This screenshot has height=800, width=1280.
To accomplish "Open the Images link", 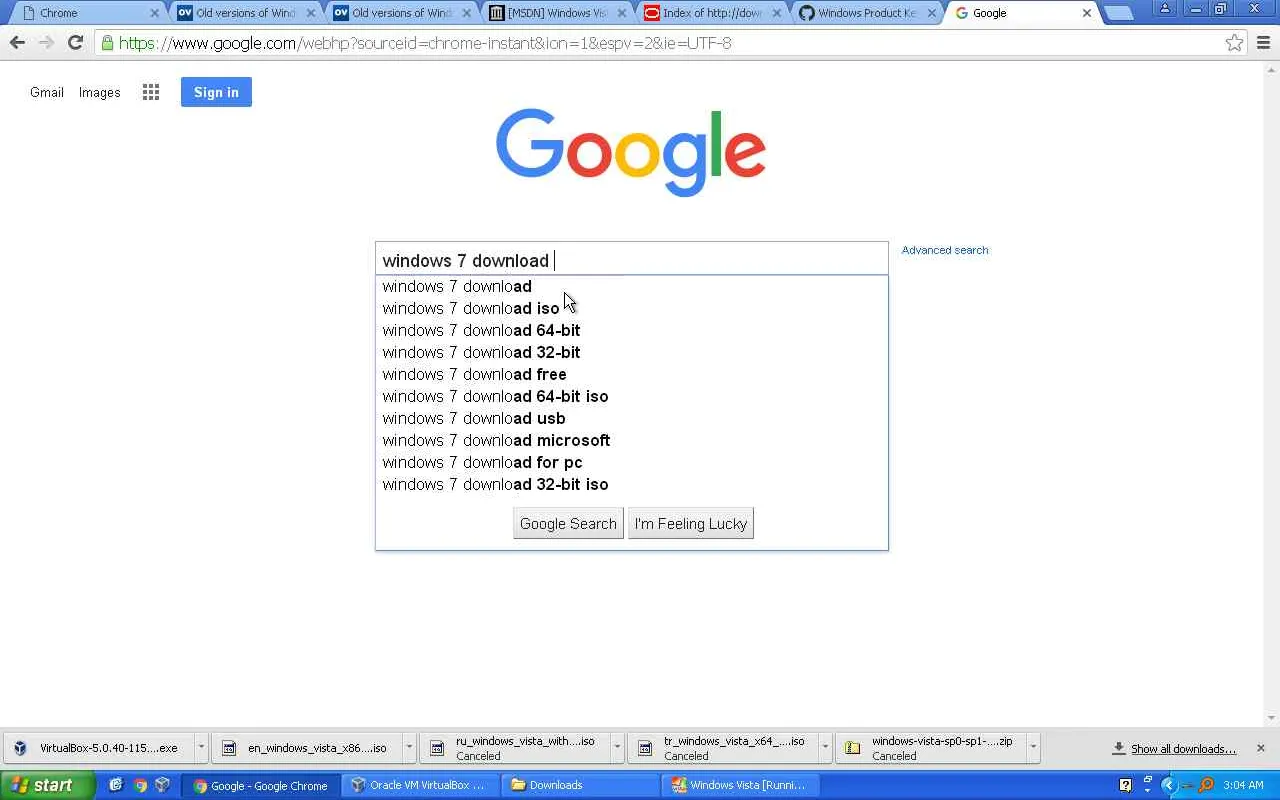I will tap(100, 92).
